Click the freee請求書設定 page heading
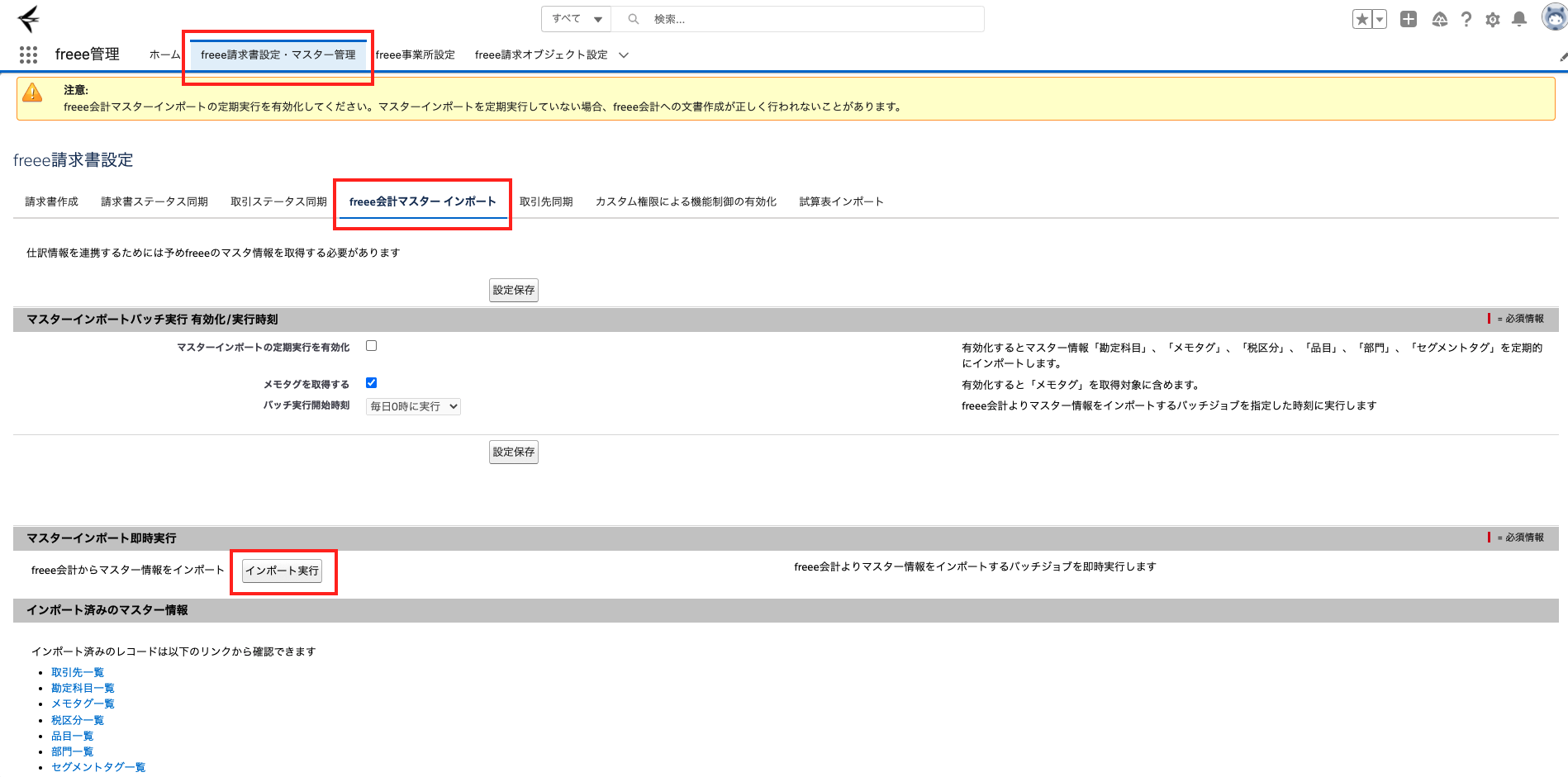The height and width of the screenshot is (777, 1568). click(74, 160)
